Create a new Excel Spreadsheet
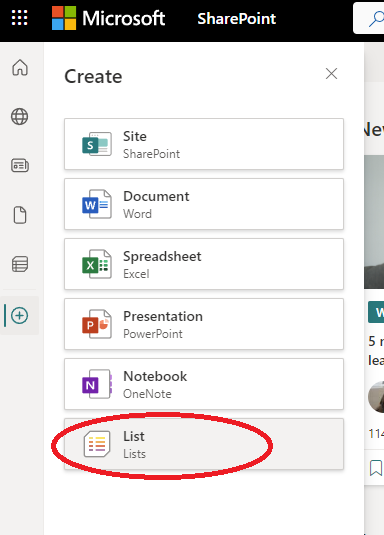The width and height of the screenshot is (384, 535). pyautogui.click(x=204, y=264)
